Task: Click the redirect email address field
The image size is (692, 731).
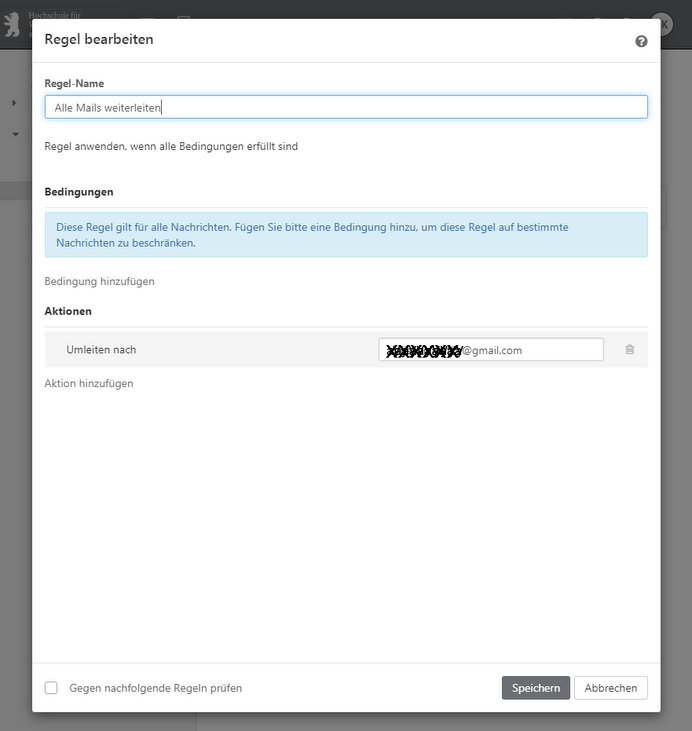Action: [491, 350]
